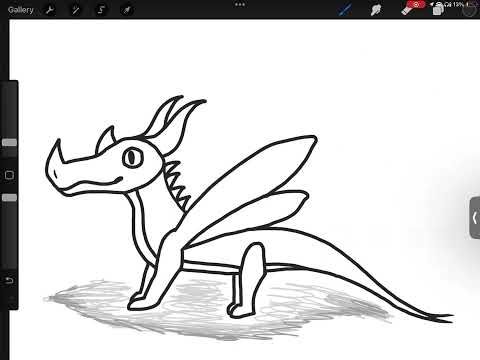Activate the Selection S-ribbon tool
Image resolution: width=480 pixels, height=360 pixels.
coord(101,10)
